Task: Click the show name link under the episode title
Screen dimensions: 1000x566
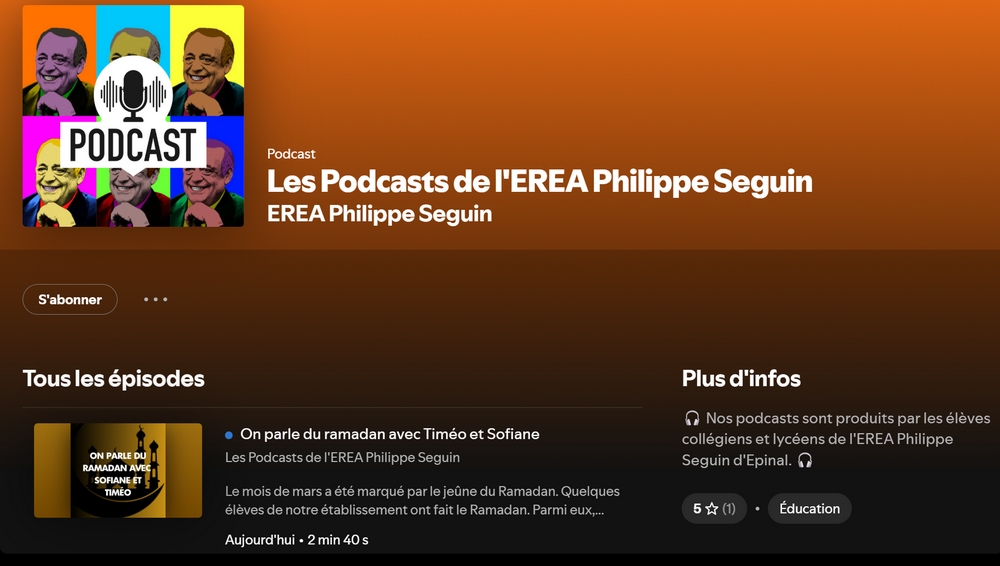Action: [x=342, y=458]
